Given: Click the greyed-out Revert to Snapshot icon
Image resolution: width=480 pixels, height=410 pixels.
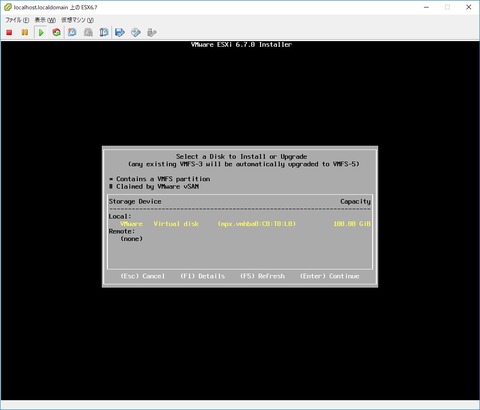Looking at the screenshot, I should pos(88,32).
